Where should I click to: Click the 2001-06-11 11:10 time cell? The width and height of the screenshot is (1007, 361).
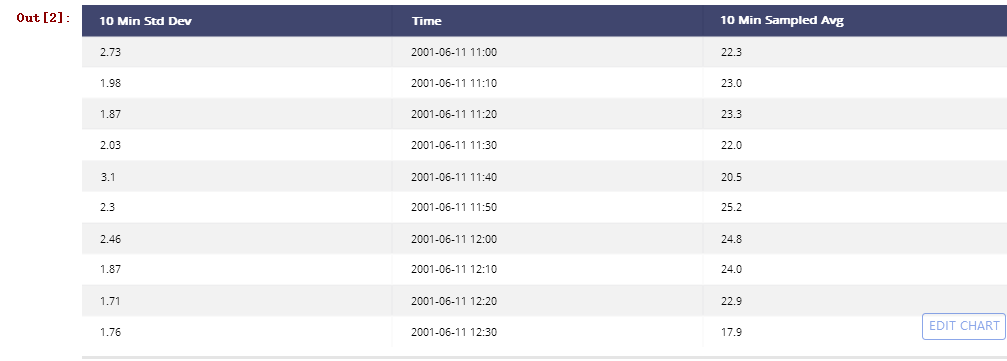(453, 84)
